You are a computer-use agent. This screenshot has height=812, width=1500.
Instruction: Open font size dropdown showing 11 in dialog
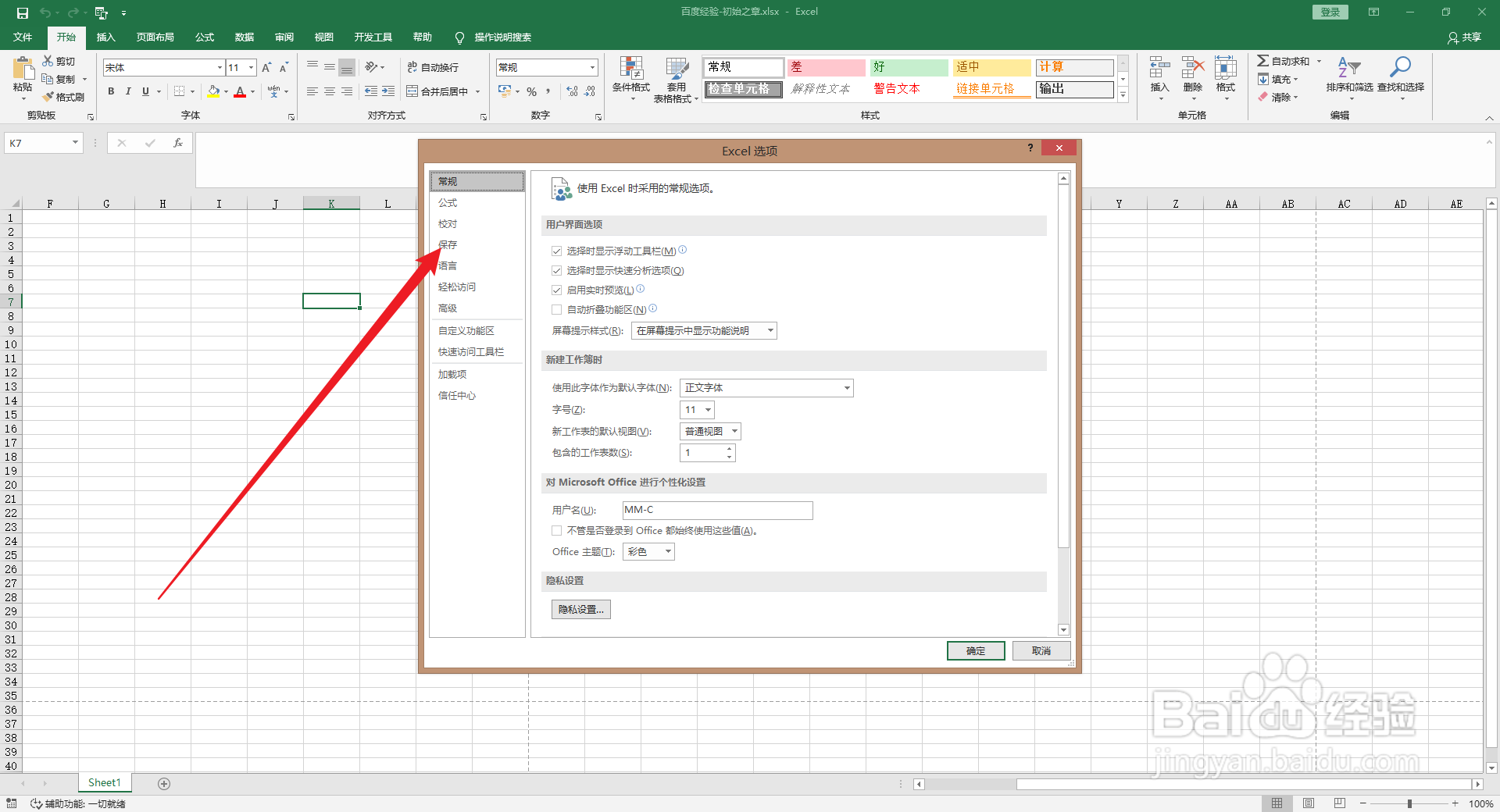[697, 410]
